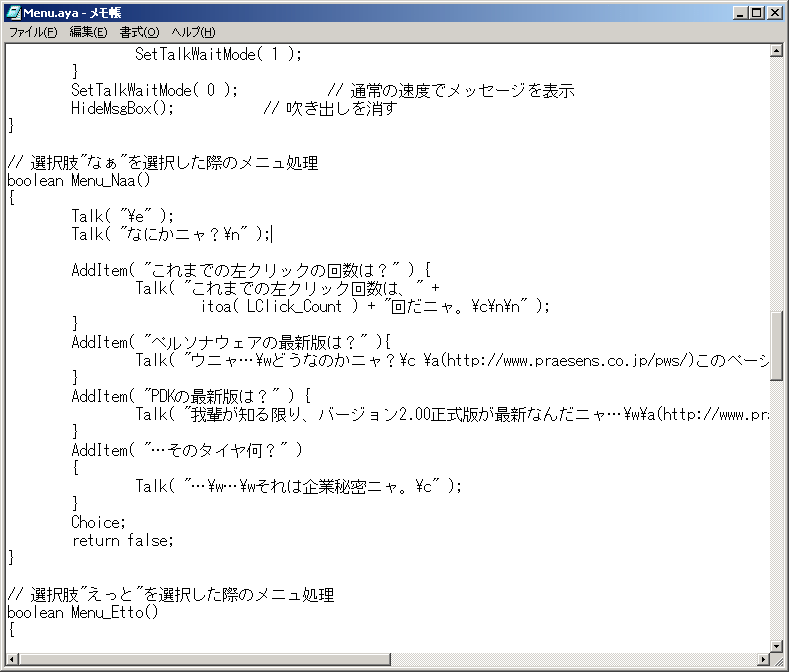This screenshot has height=672, width=789.
Task: Click the Notepad icon in title bar
Action: click(x=13, y=13)
